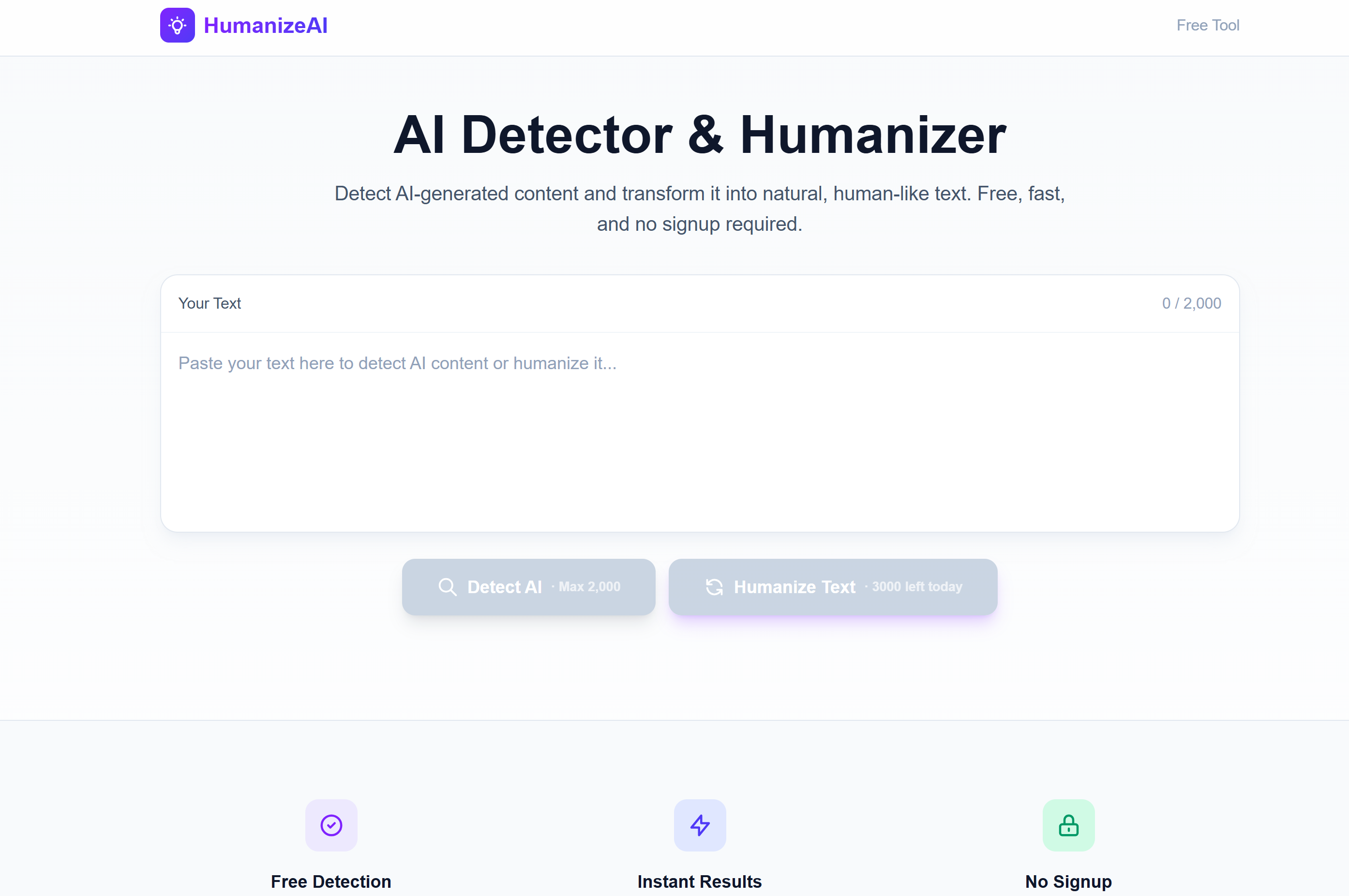Click the Free Detection heading
The width and height of the screenshot is (1349, 896).
[x=331, y=881]
